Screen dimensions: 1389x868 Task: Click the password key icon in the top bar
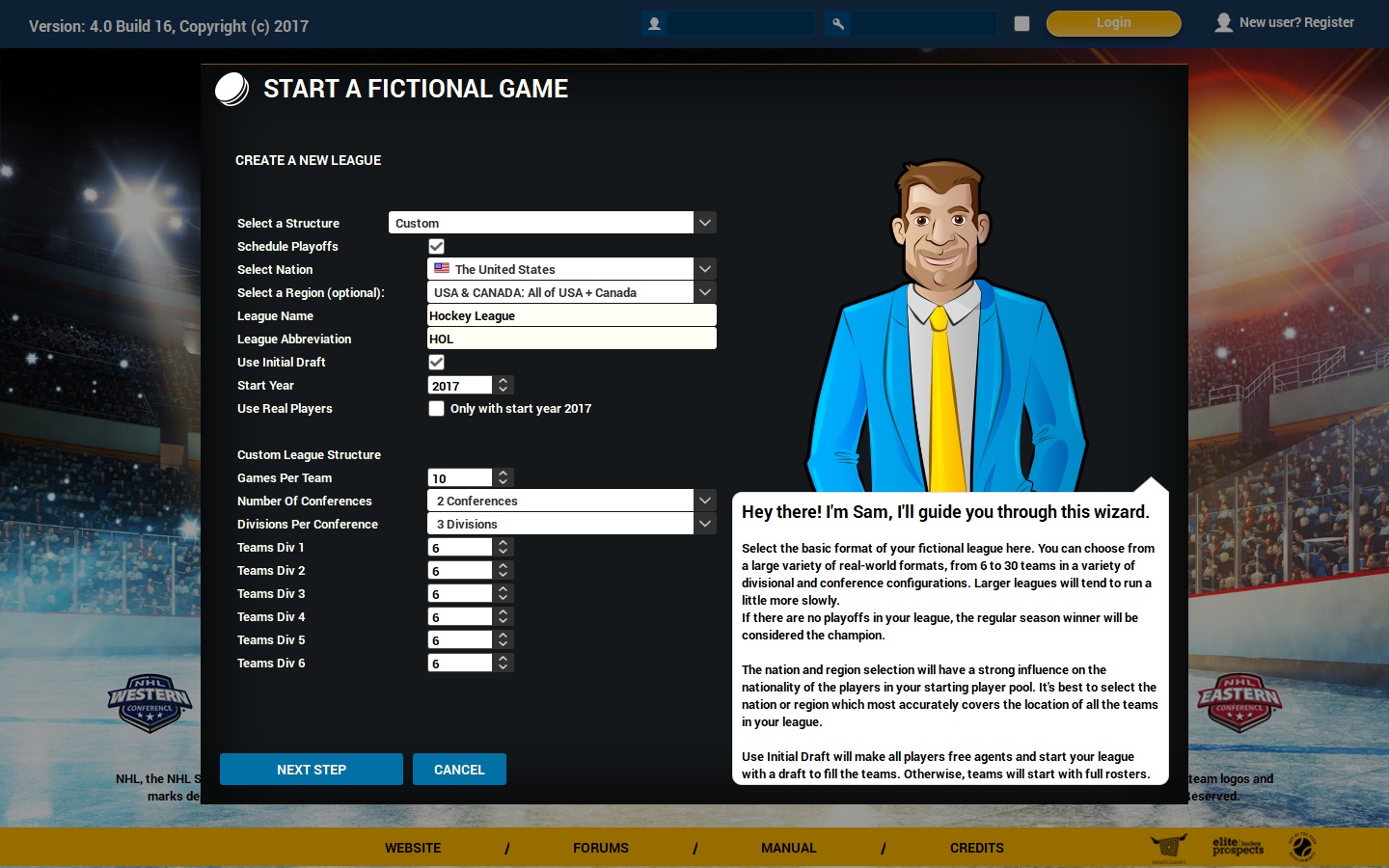(838, 23)
